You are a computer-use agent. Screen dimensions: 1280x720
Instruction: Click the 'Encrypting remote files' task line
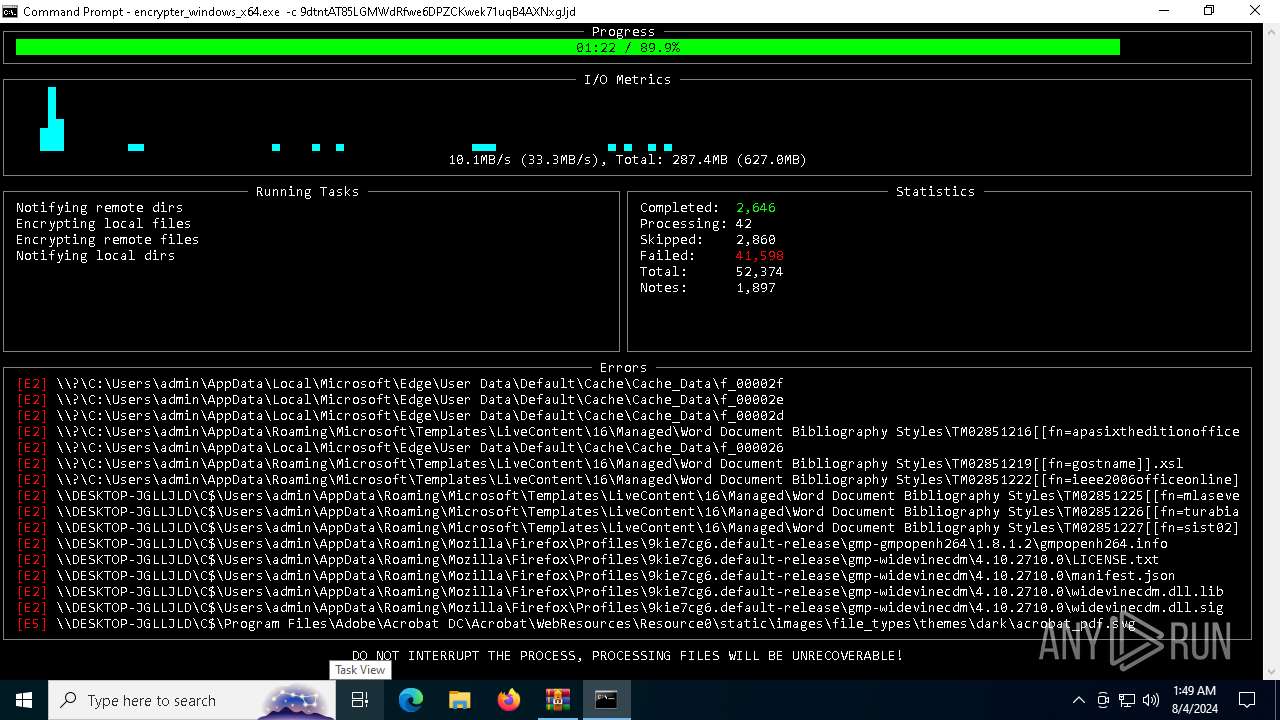point(107,240)
